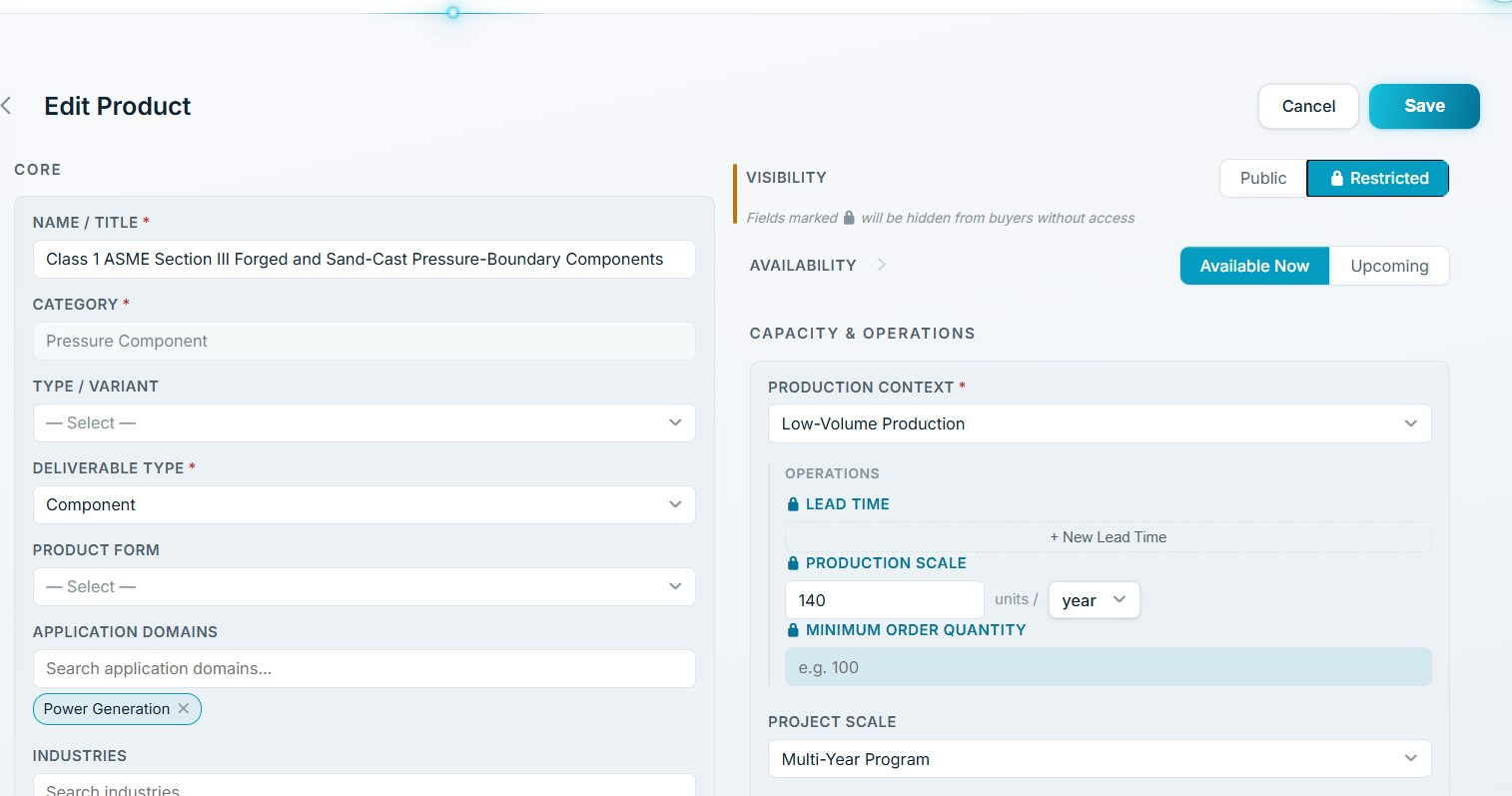The image size is (1512, 796).
Task: Open Production Context dropdown
Action: pyautogui.click(x=1100, y=423)
